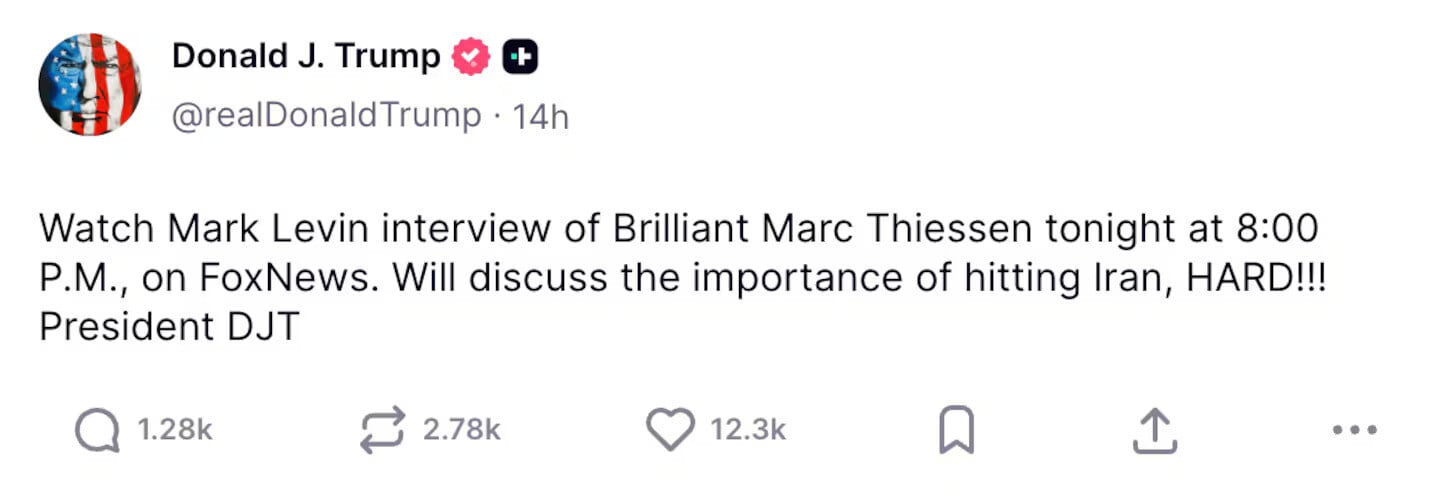Click the black plus badge beside the name
Image resolution: width=1440 pixels, height=496 pixels.
(x=520, y=58)
